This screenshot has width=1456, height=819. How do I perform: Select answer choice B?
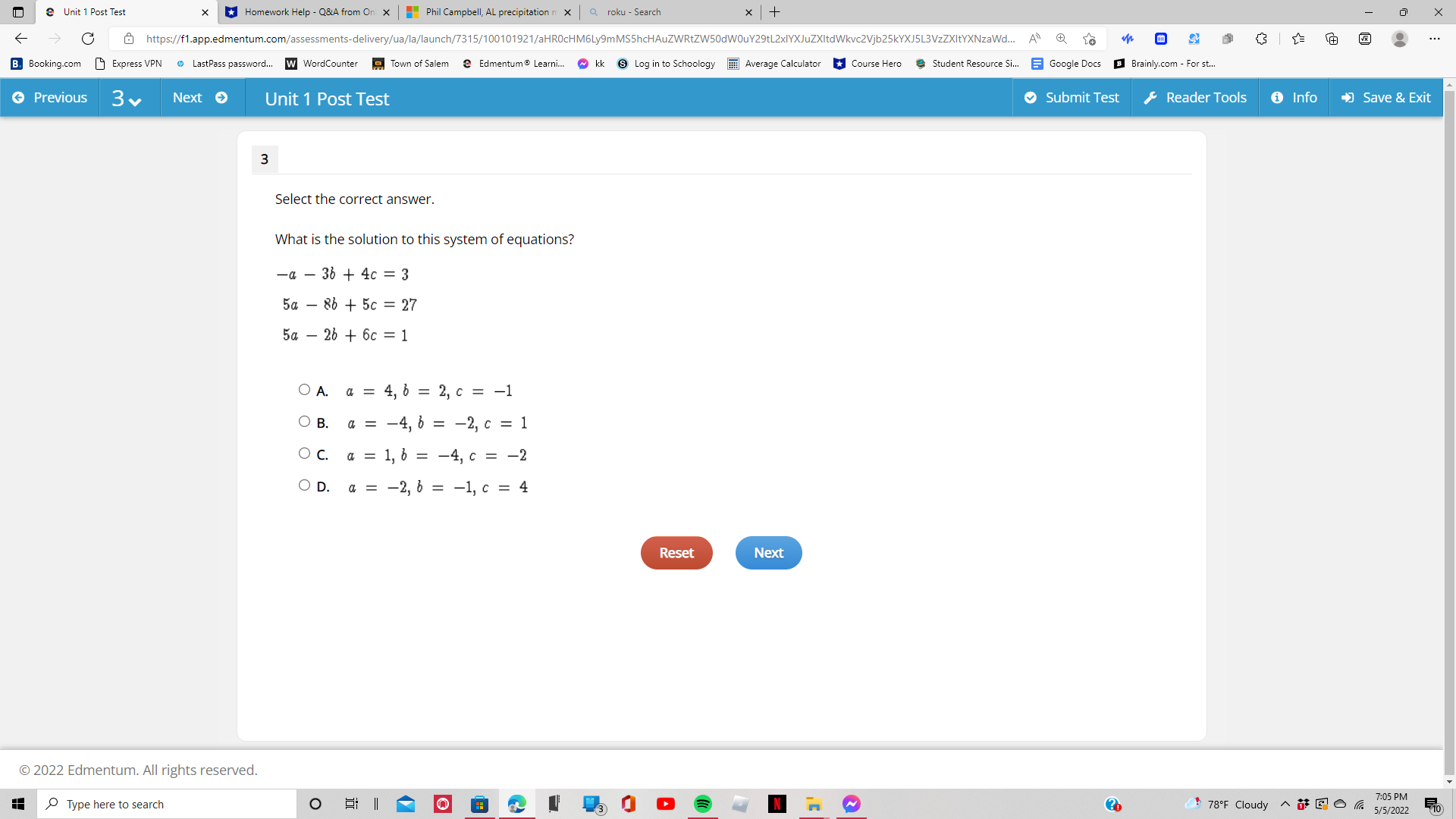[304, 421]
